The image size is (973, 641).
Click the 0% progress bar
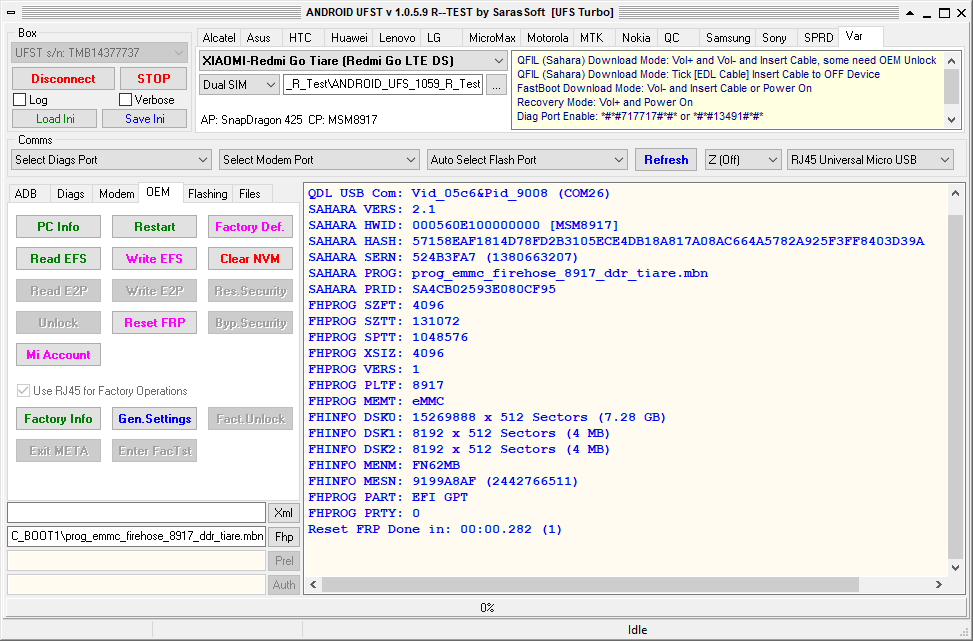[486, 607]
